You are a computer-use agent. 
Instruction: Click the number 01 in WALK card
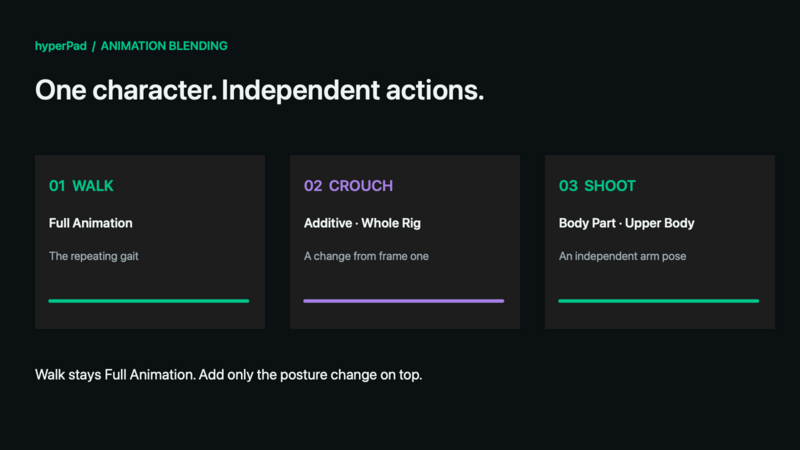point(57,186)
